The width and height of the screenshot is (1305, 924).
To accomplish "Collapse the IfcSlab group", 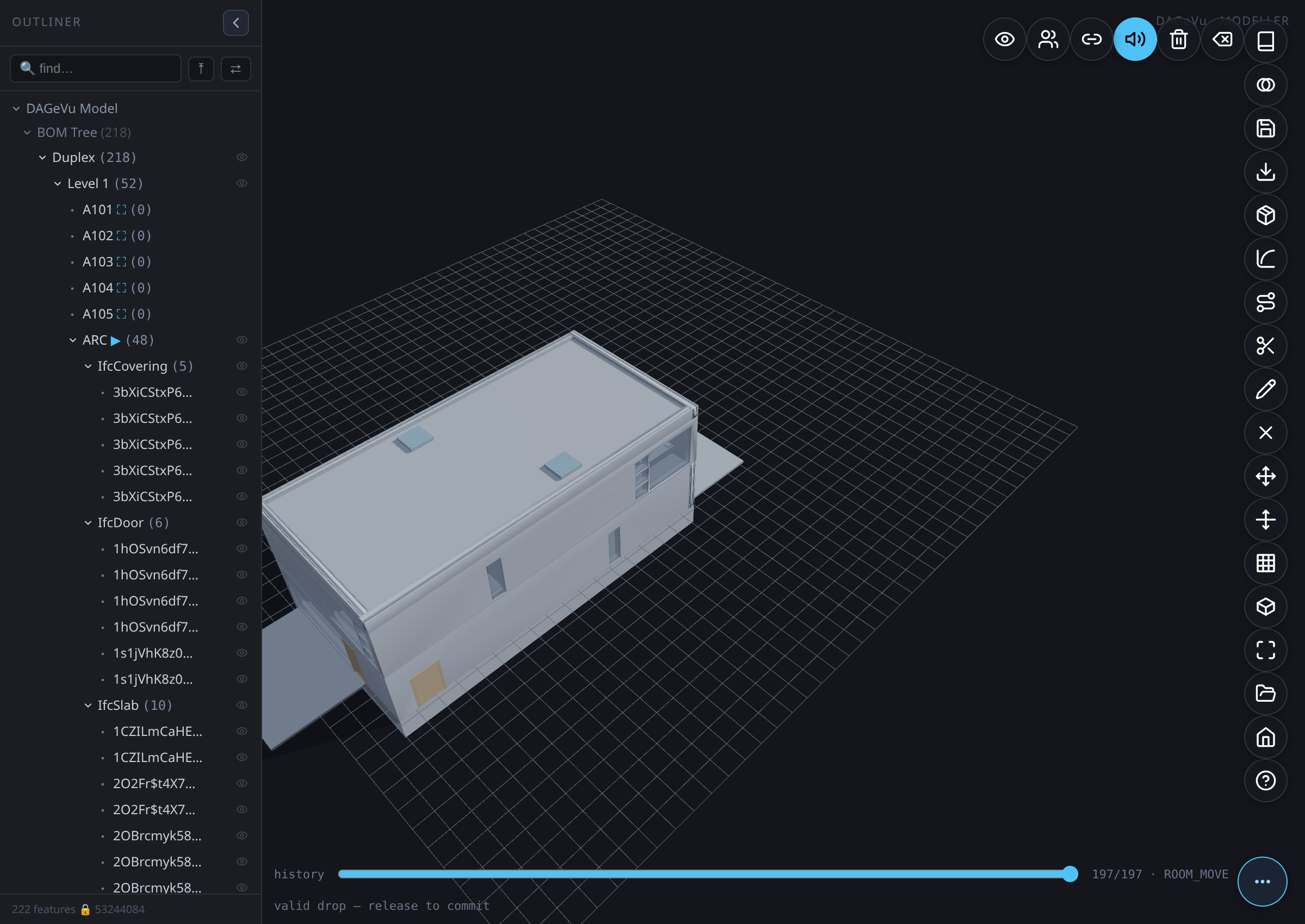I will pyautogui.click(x=88, y=706).
